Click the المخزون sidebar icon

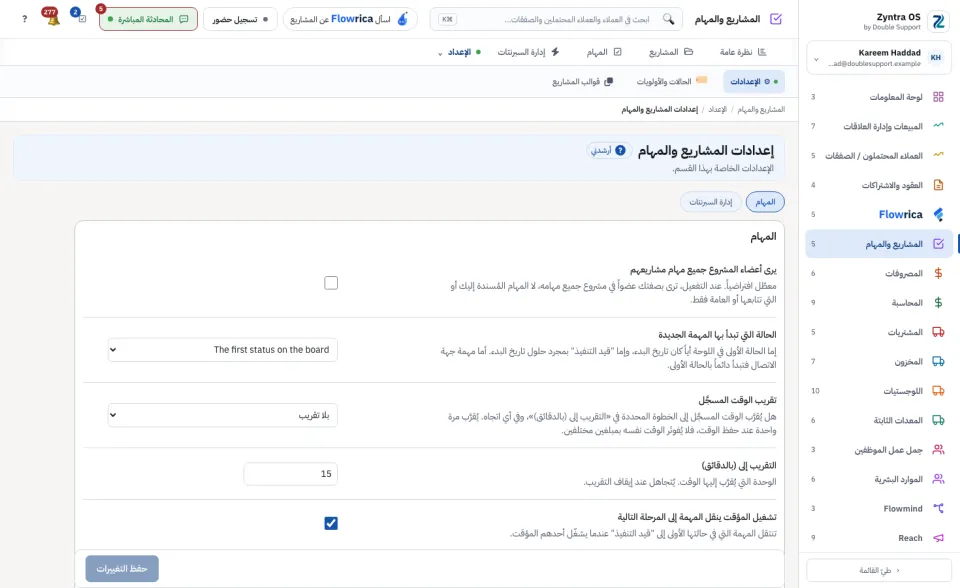(938, 361)
